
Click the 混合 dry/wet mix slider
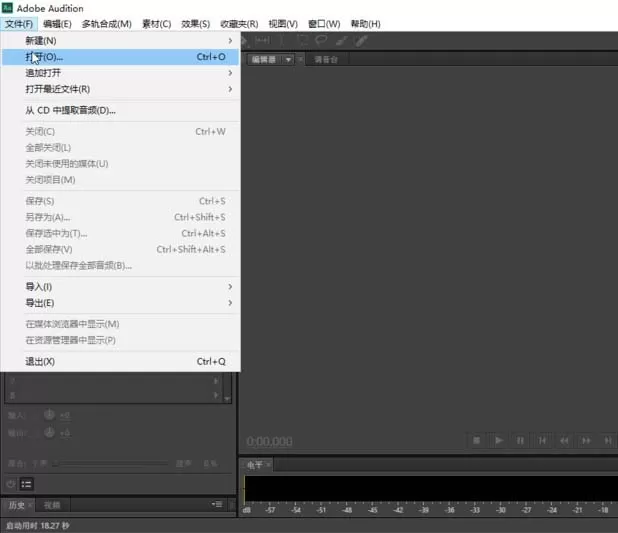click(x=110, y=463)
